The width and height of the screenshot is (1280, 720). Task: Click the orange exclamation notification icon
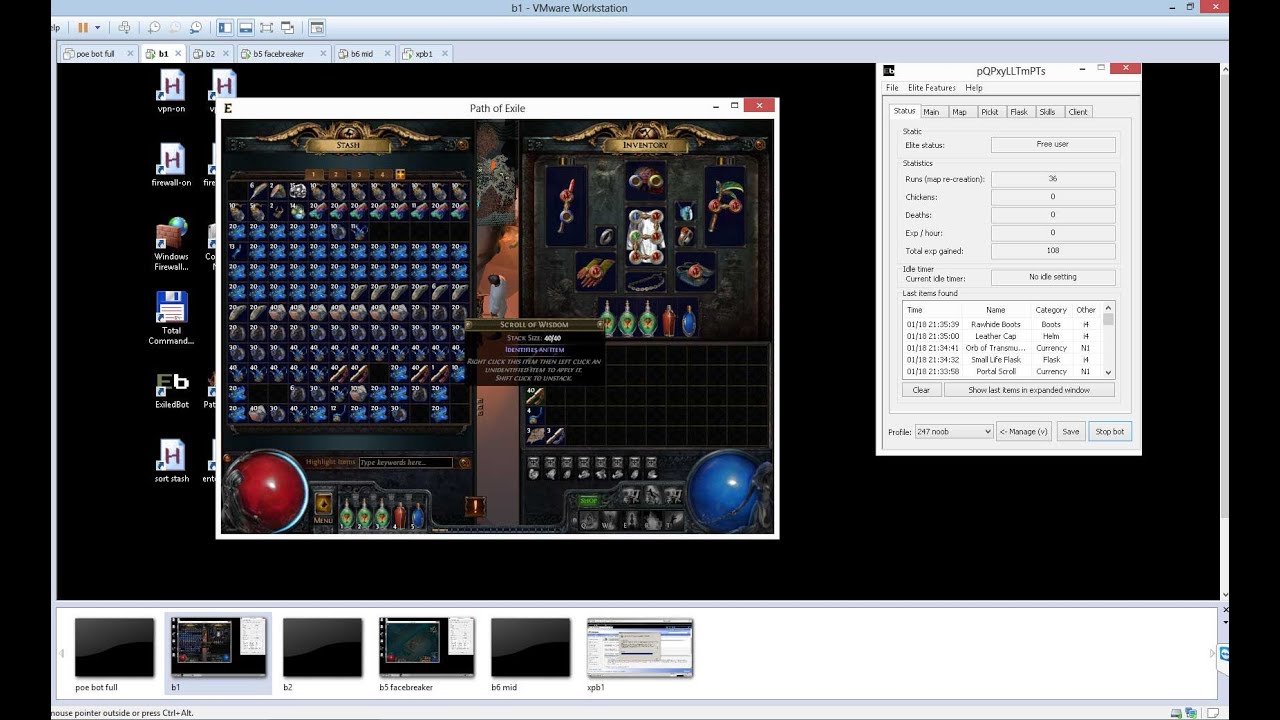[475, 507]
